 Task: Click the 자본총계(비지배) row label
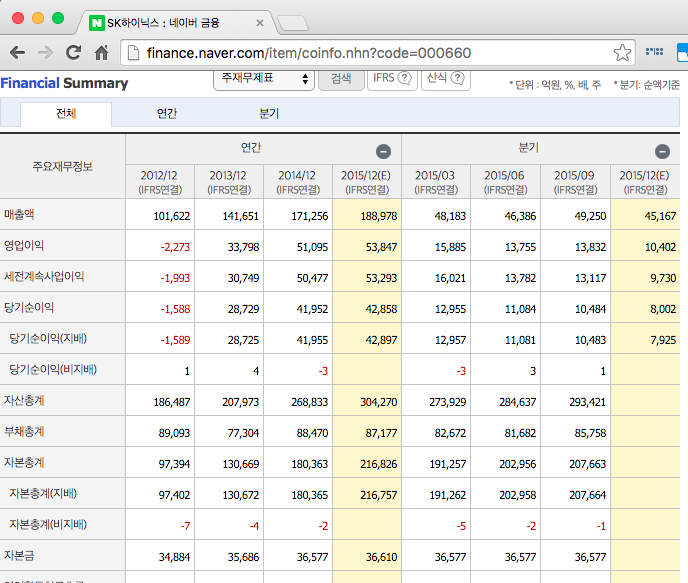point(48,524)
